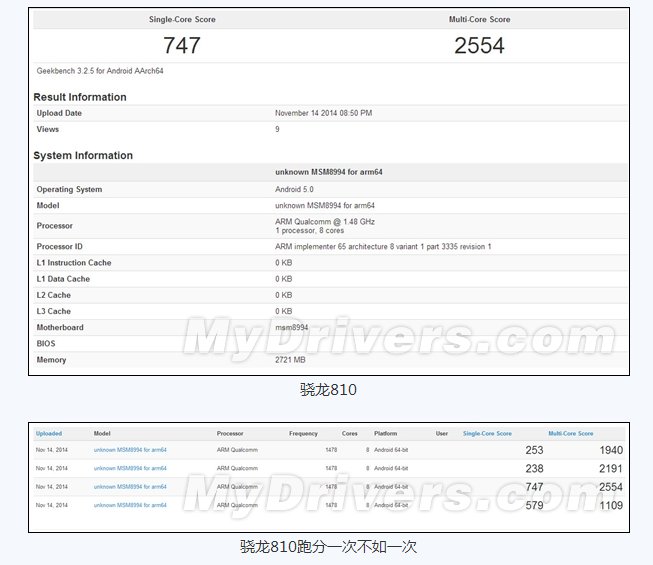Viewport: 653px width, 565px height.
Task: Click the BIOS label
Action: coord(46,343)
